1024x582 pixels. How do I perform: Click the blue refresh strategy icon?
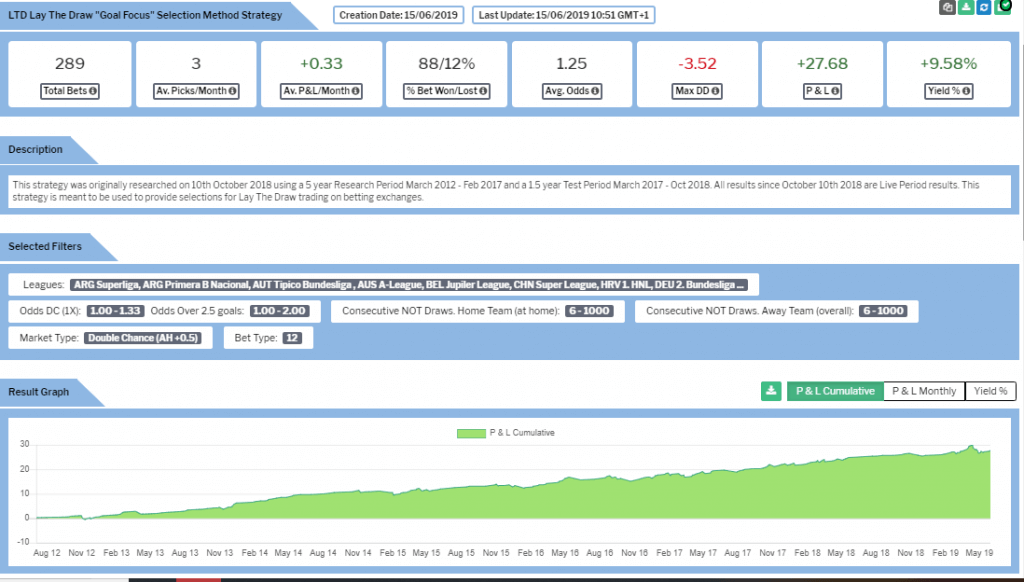(x=983, y=8)
